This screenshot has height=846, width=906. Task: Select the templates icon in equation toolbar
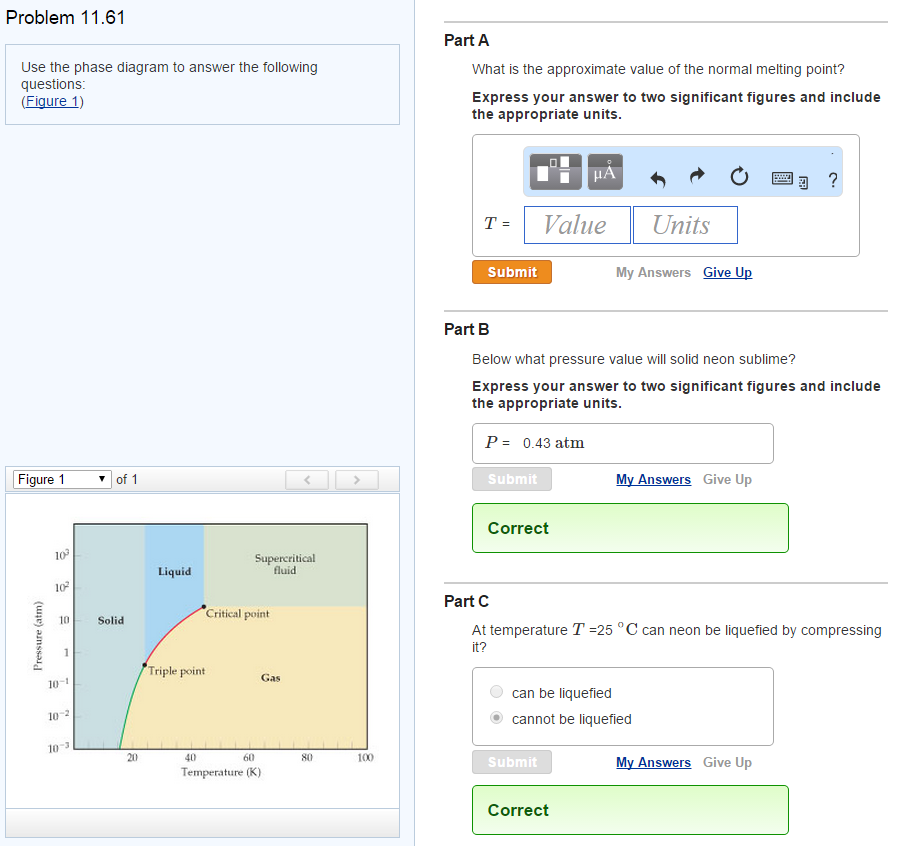tap(555, 170)
